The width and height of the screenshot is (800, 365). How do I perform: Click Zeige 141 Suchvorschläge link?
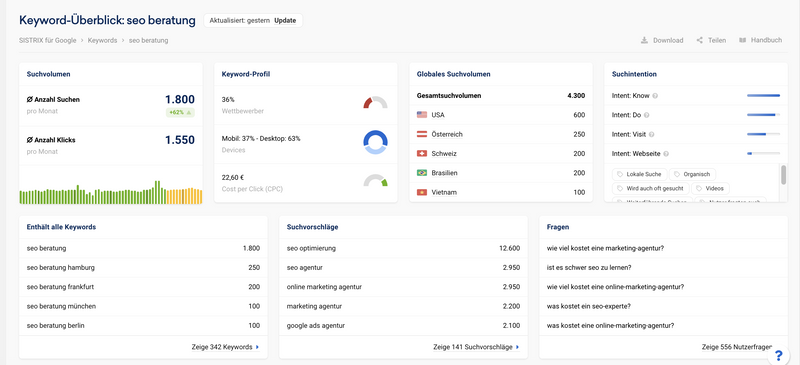(x=477, y=347)
